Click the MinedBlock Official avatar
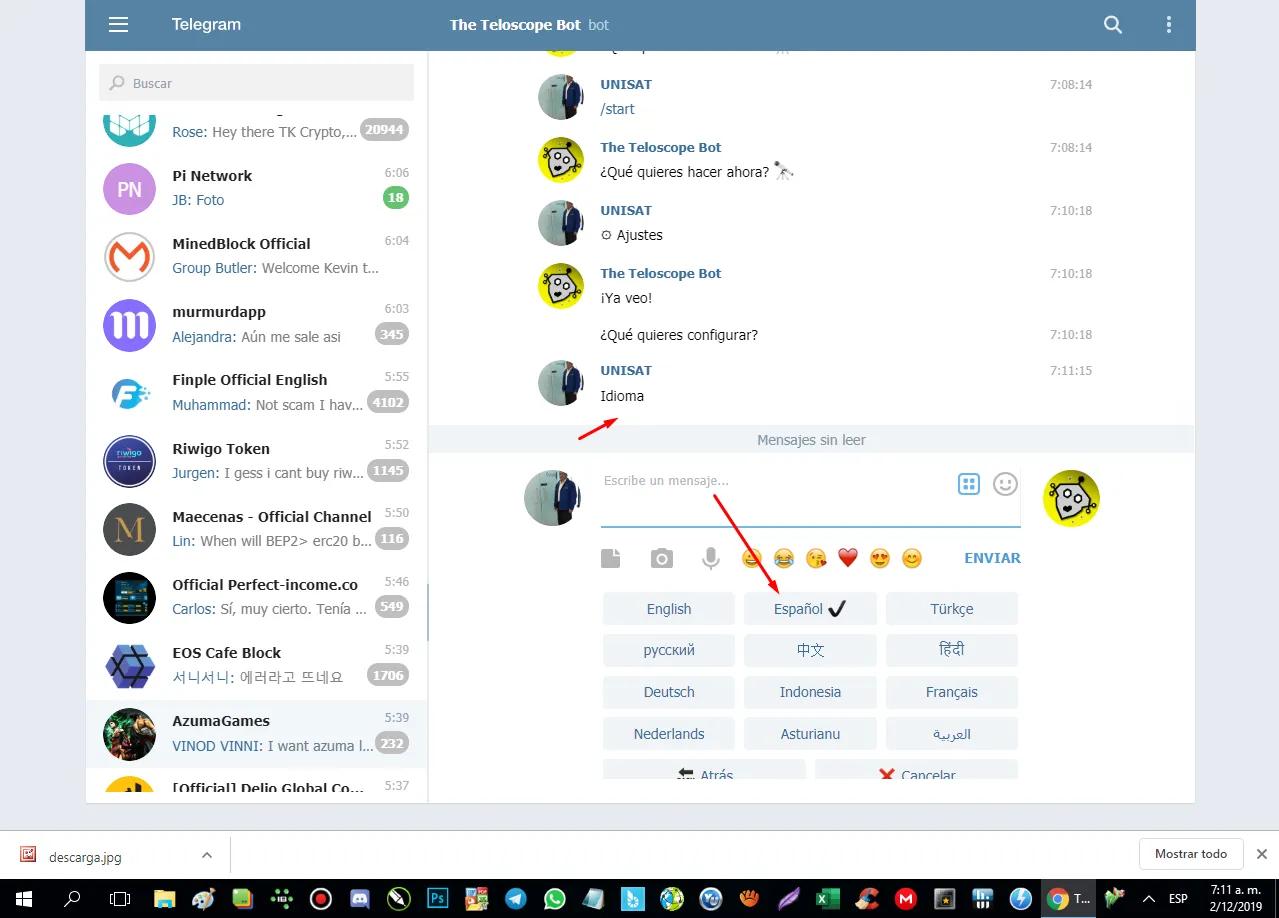 (x=129, y=257)
